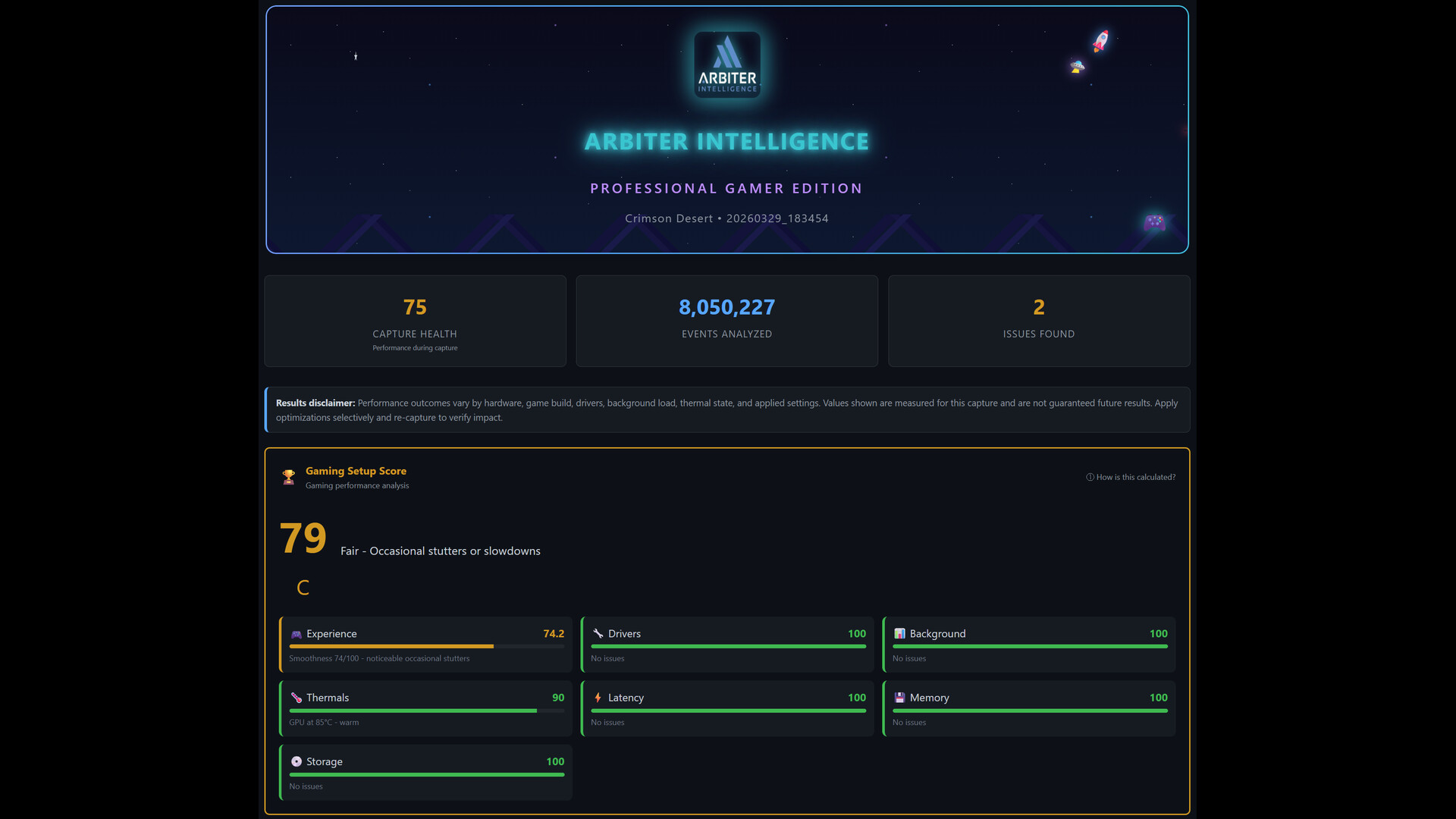Click 'Performance during capture' caption

pos(415,348)
